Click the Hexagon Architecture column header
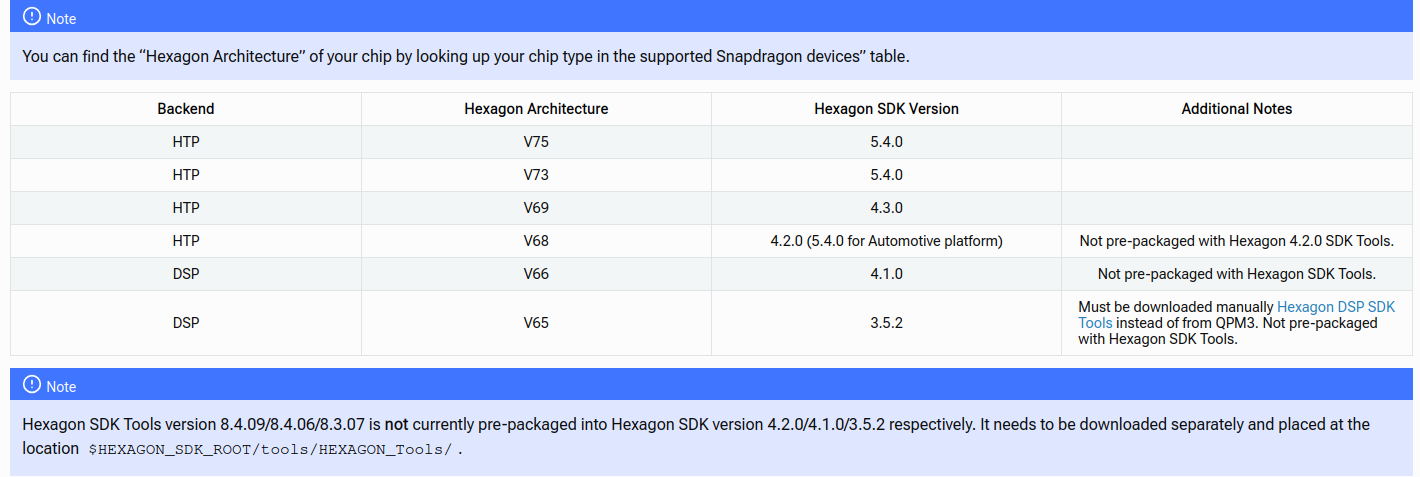 (x=536, y=109)
